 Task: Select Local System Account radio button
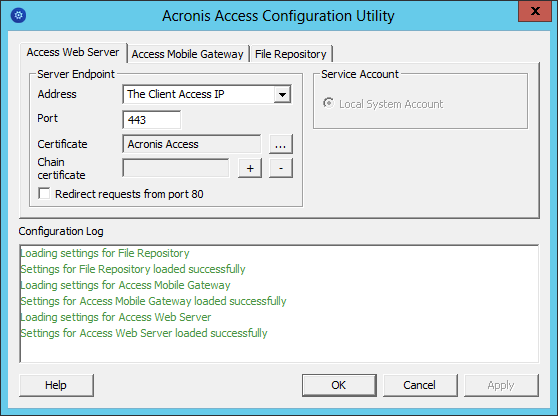(x=328, y=103)
